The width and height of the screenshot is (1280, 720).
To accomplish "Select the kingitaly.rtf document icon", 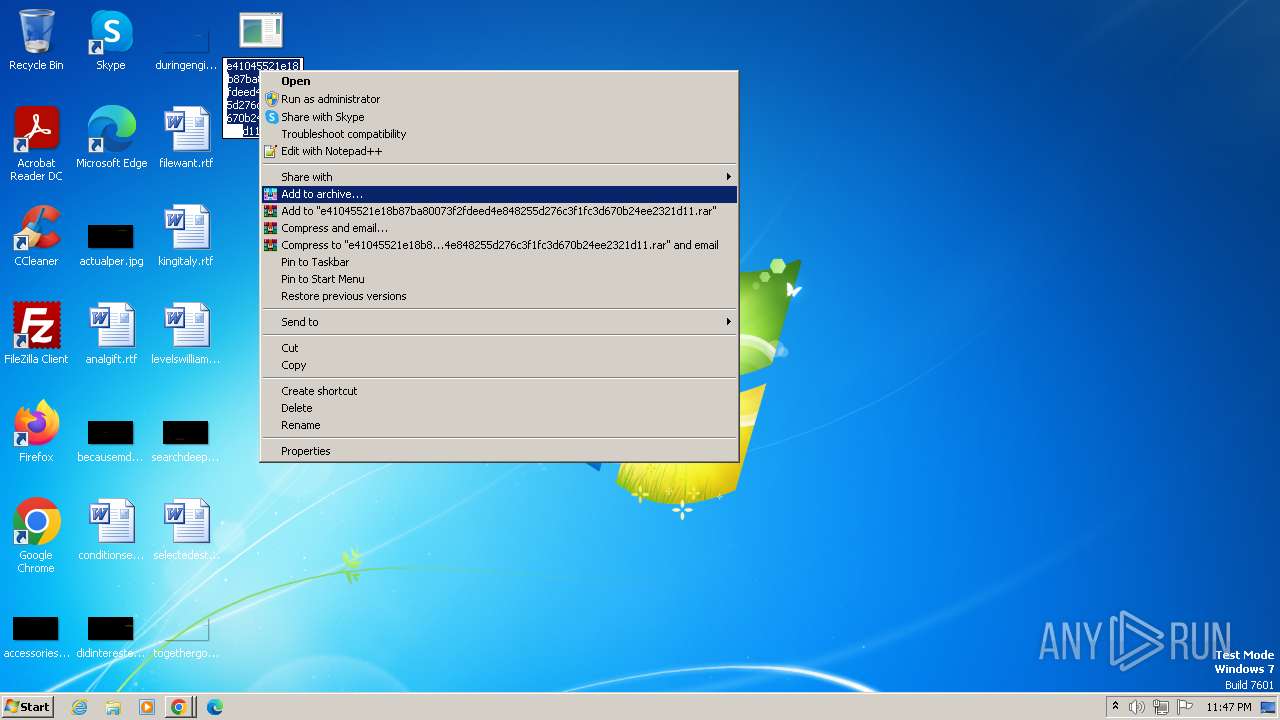I will (x=186, y=236).
